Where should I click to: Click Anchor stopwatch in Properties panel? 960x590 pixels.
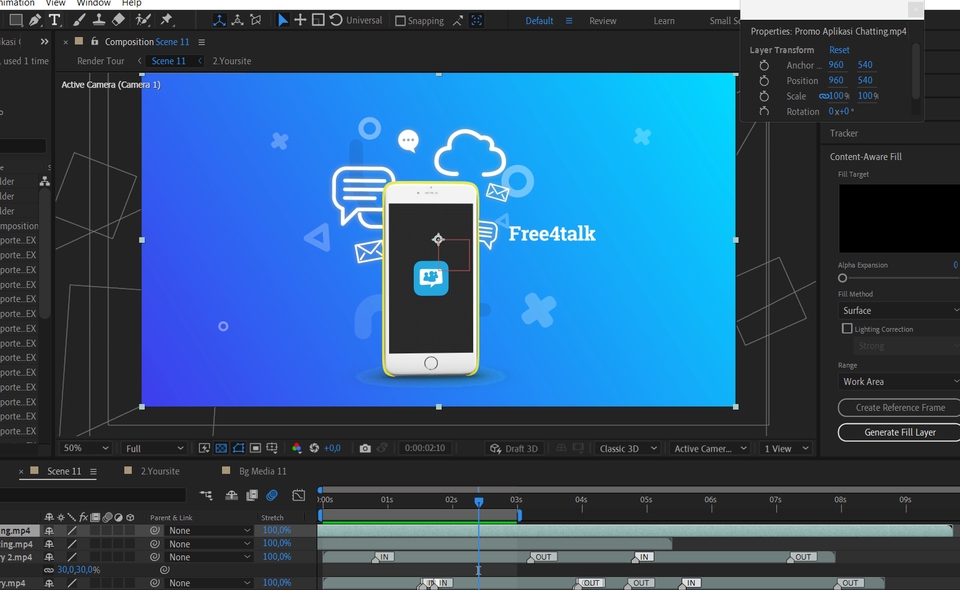[x=764, y=65]
